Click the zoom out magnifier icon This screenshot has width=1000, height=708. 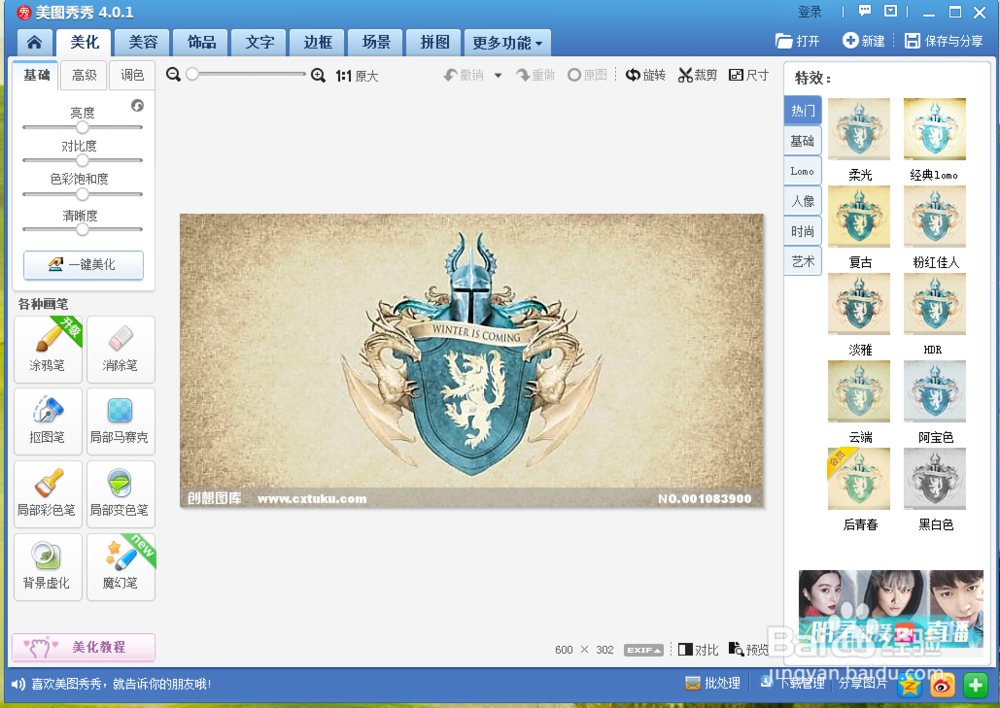coord(173,75)
